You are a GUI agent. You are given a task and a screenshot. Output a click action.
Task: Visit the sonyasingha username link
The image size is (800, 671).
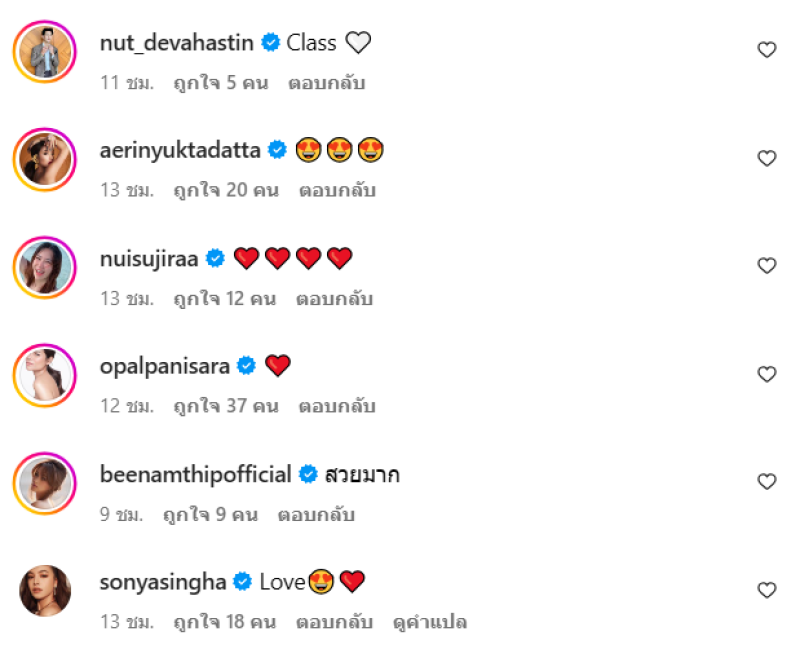[163, 582]
